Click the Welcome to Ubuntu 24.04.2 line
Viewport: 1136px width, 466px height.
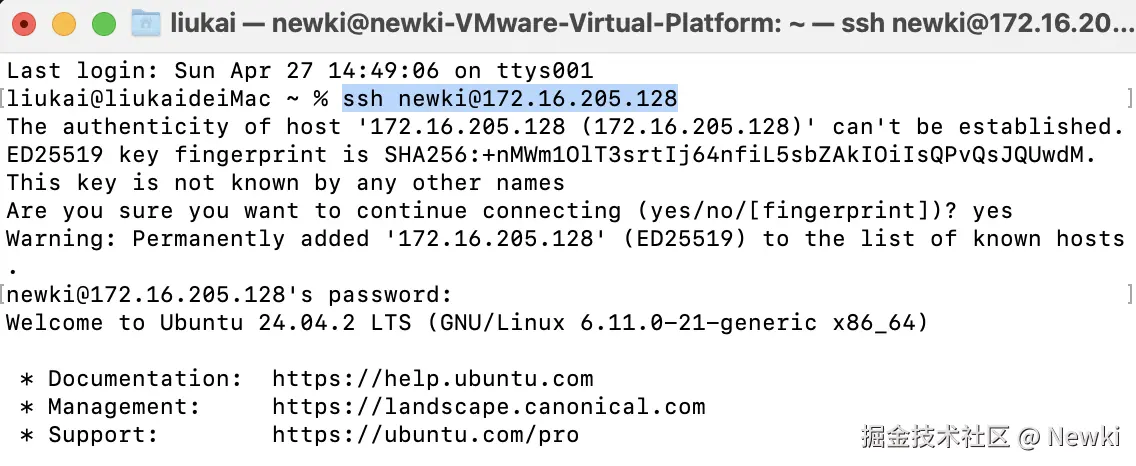[467, 323]
